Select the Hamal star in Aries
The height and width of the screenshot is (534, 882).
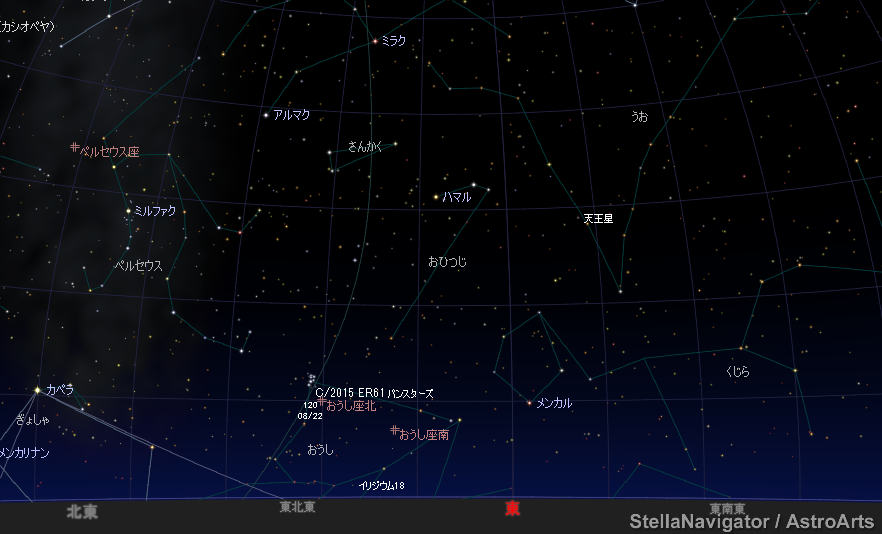tap(436, 197)
